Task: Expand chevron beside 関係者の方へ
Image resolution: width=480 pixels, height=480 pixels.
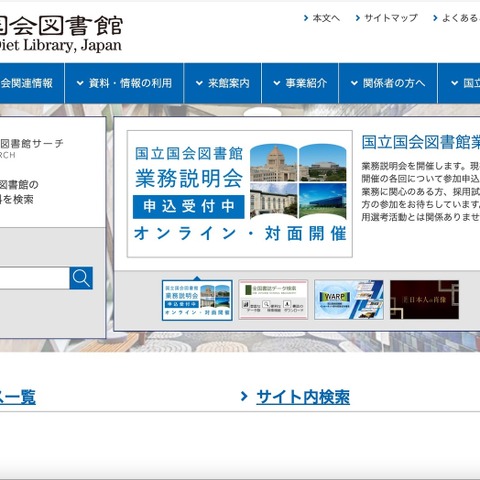Action: pyautogui.click(x=354, y=83)
